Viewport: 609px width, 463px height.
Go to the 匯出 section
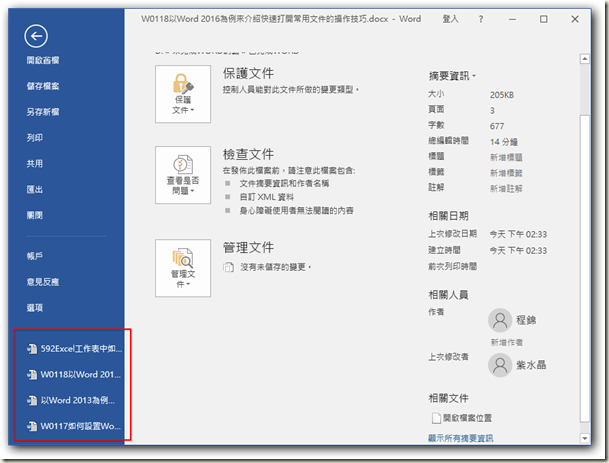pos(35,189)
